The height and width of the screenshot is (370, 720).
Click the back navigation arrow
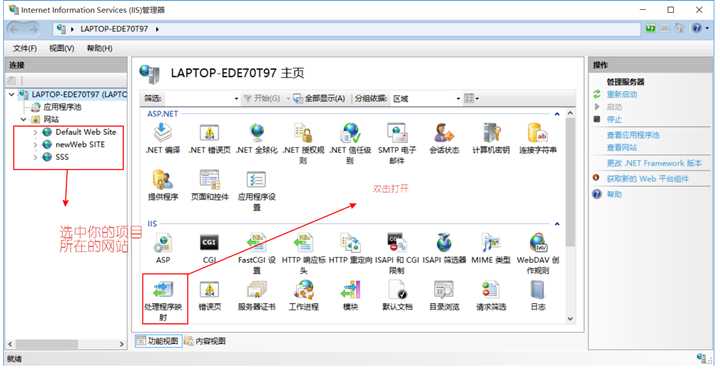coord(15,29)
